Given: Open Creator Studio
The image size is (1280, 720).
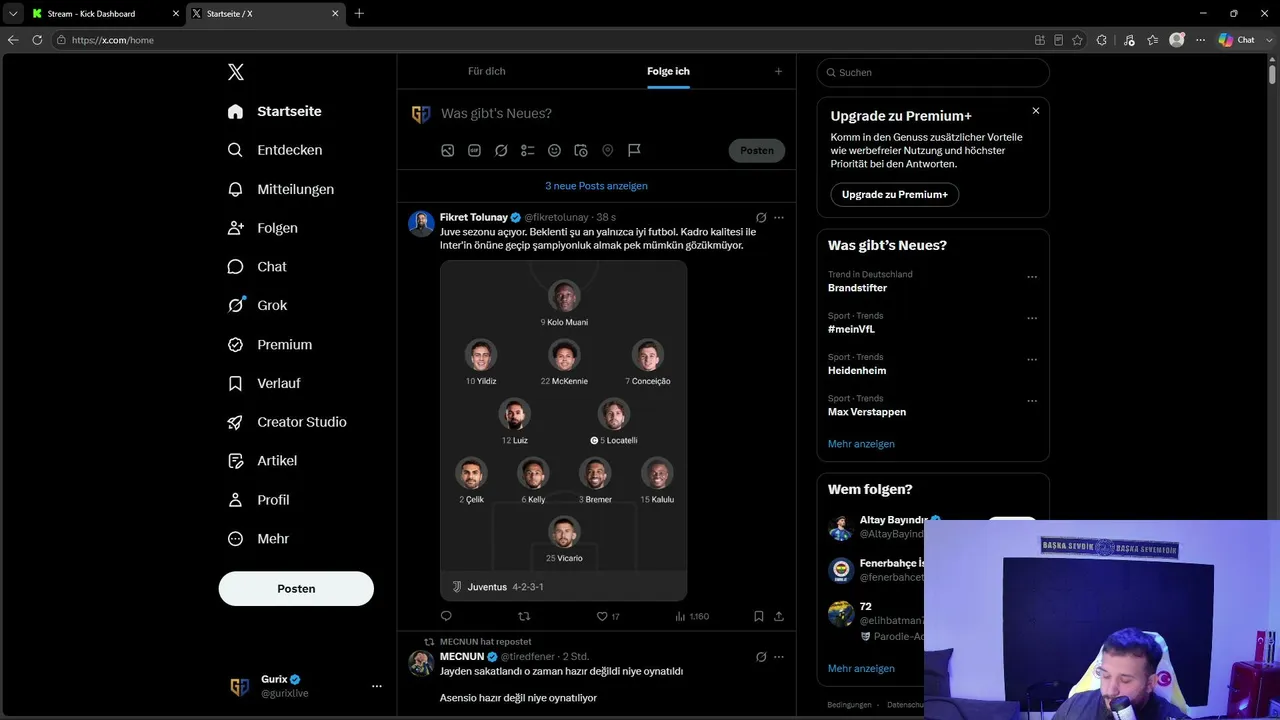Looking at the screenshot, I should 287,422.
